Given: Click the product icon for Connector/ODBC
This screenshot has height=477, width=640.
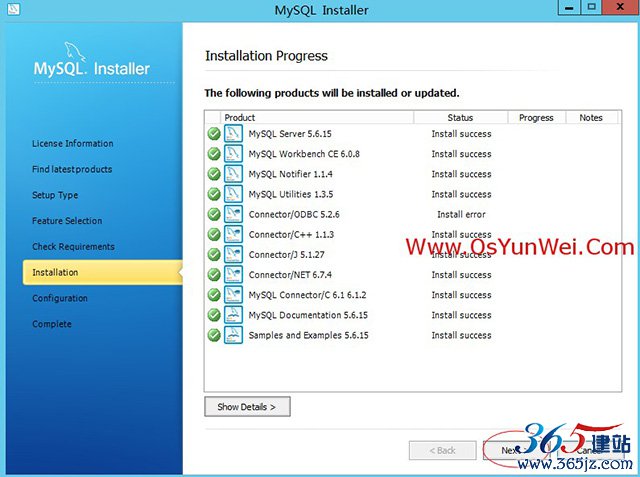Looking at the screenshot, I should 233,214.
